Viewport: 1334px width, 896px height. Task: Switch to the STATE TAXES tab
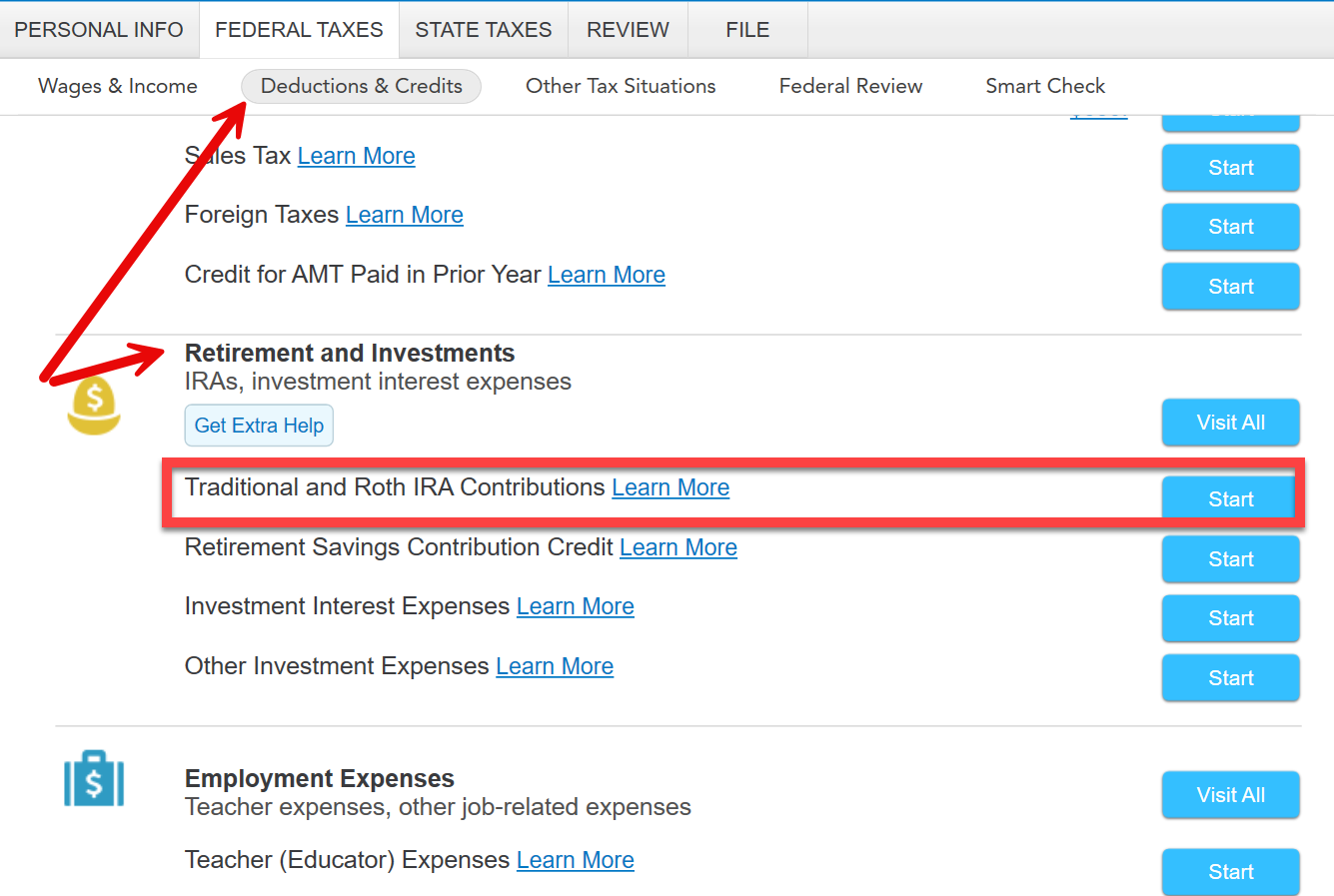point(484,30)
